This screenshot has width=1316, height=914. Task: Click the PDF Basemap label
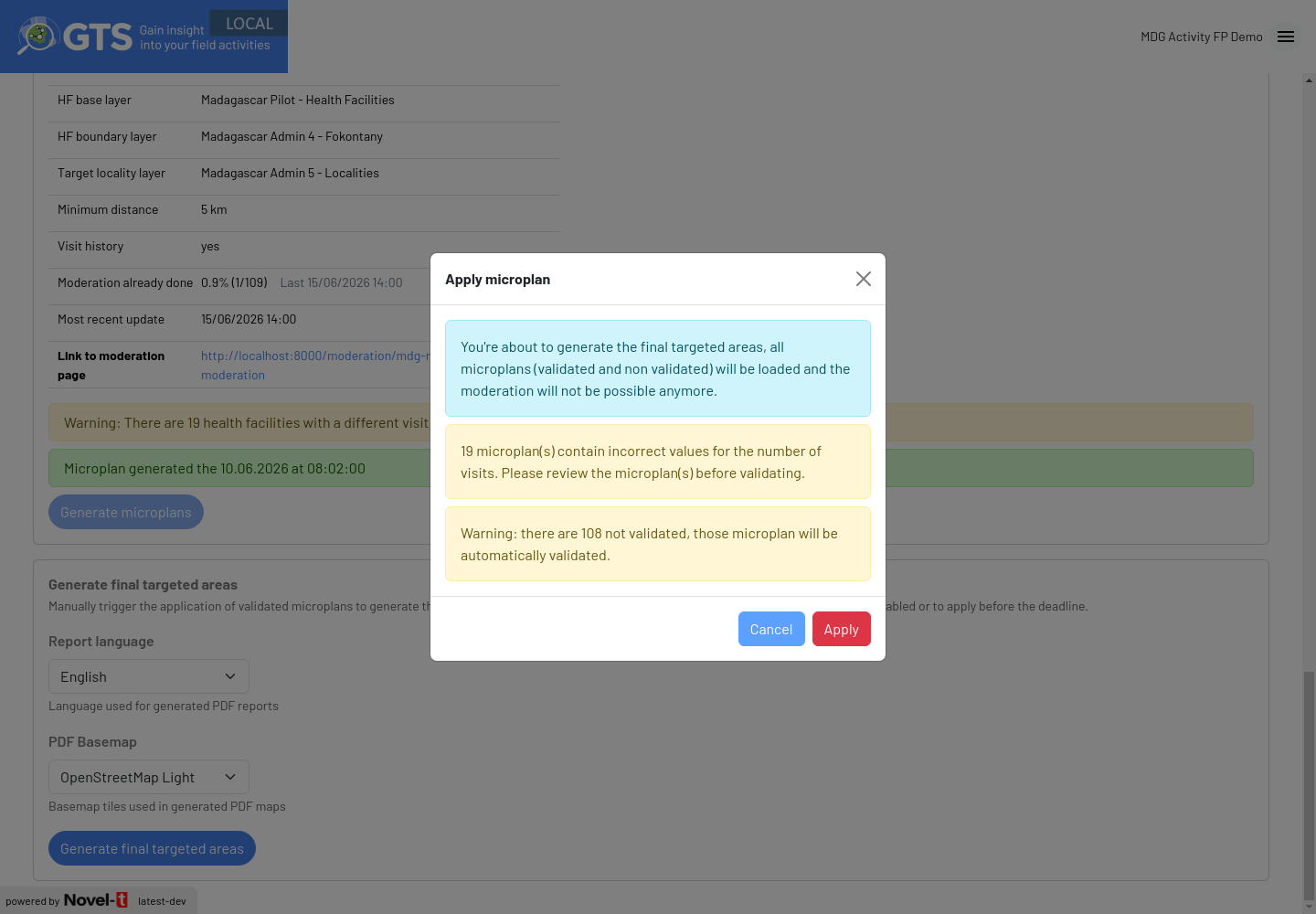[x=92, y=741]
